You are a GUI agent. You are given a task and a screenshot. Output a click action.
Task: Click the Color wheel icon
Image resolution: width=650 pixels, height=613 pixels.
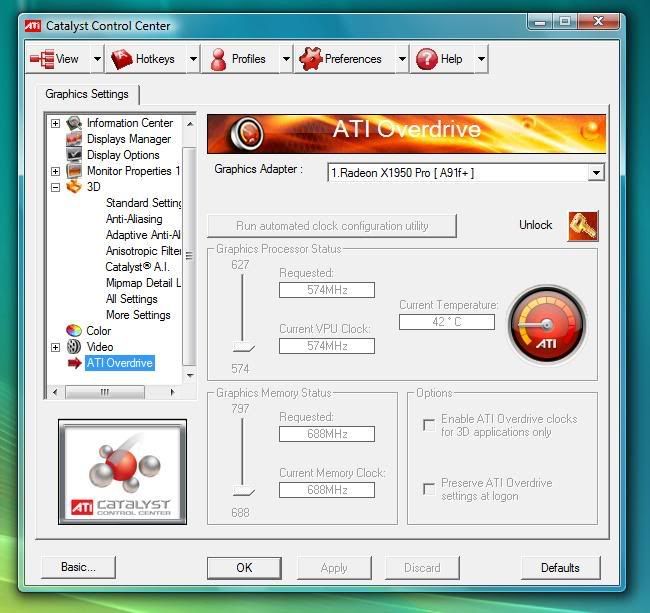[74, 330]
